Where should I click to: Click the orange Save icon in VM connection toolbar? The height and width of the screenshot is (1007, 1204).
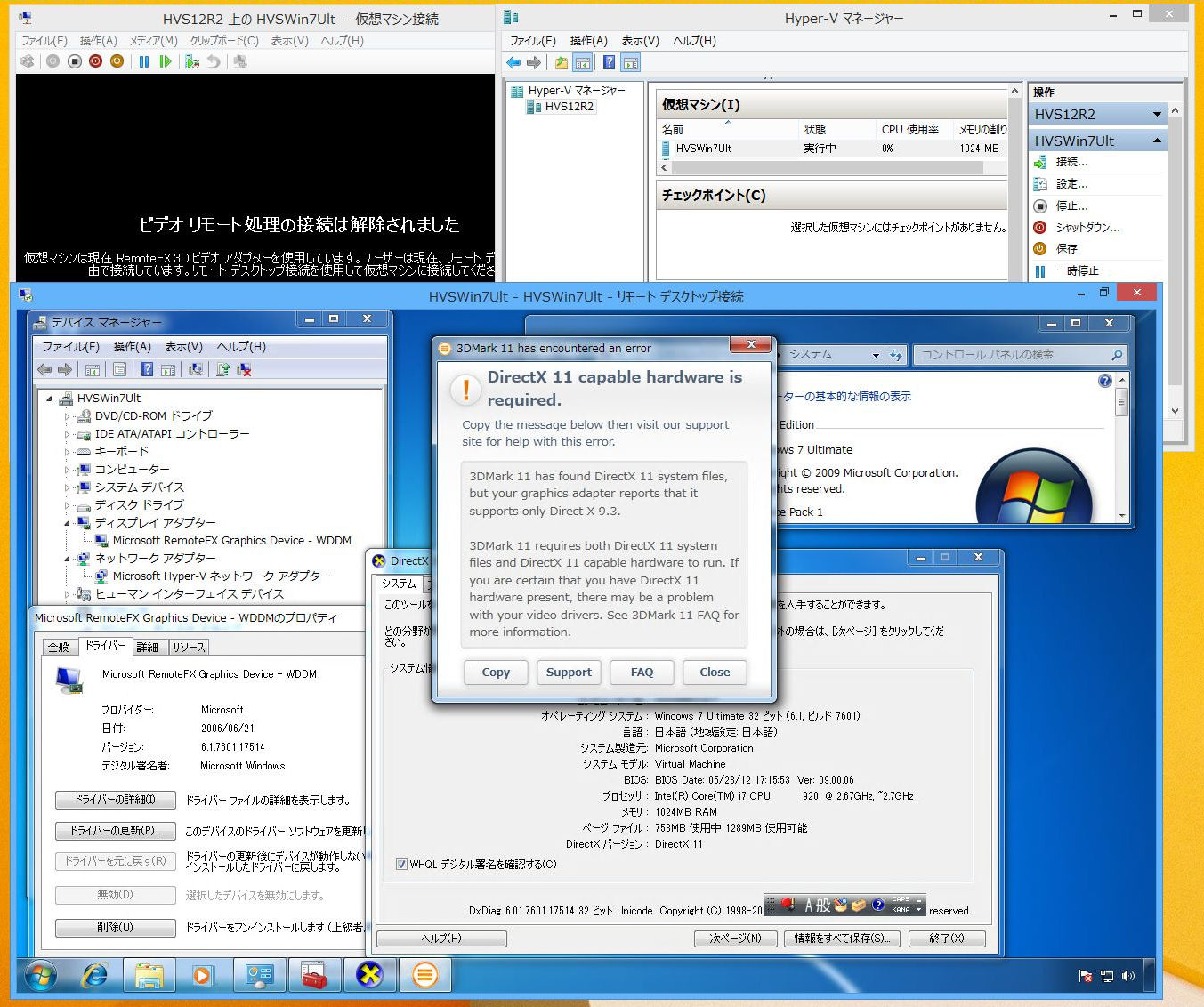[x=117, y=61]
